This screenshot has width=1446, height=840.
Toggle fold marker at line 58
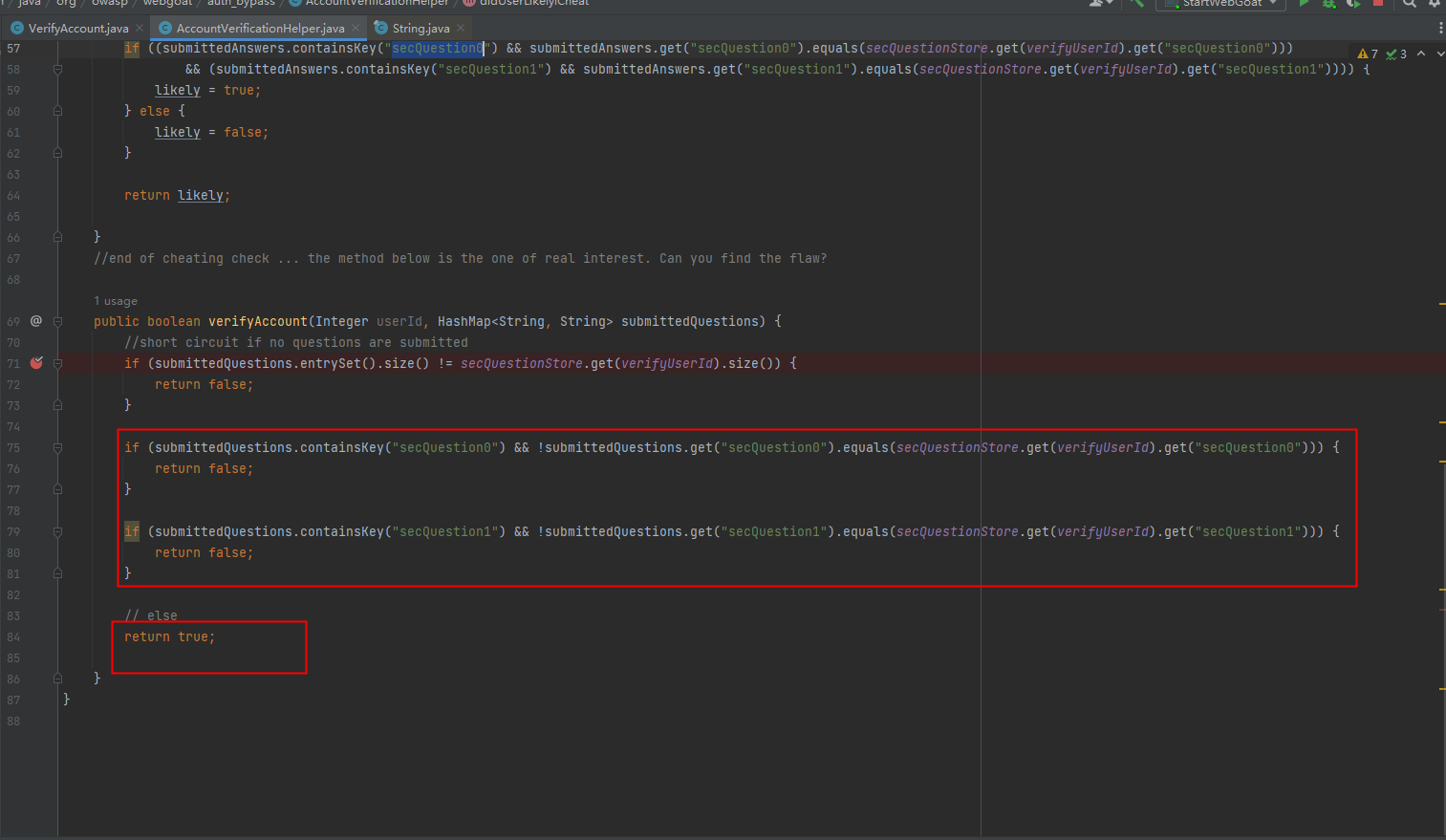point(58,69)
